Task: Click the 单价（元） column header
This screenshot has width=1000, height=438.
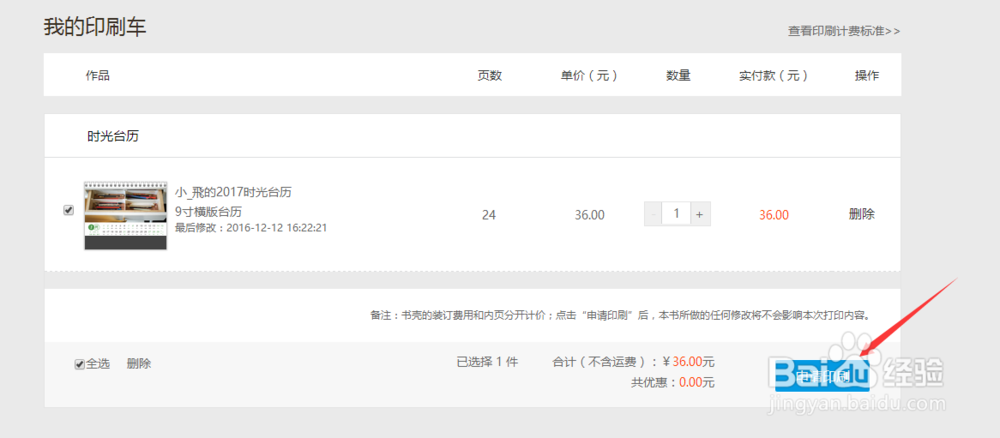Action: [x=589, y=75]
